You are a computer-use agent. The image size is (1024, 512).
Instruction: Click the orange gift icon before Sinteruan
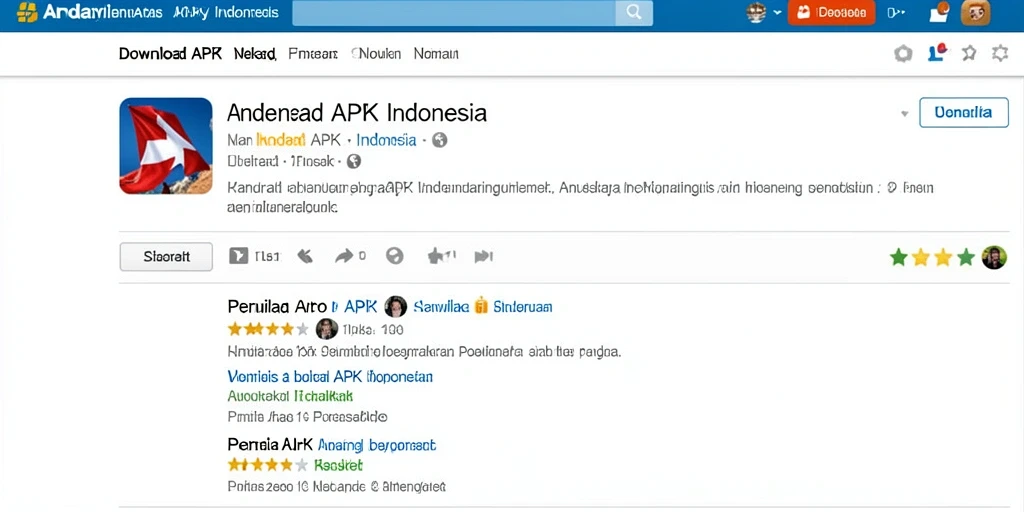point(481,306)
